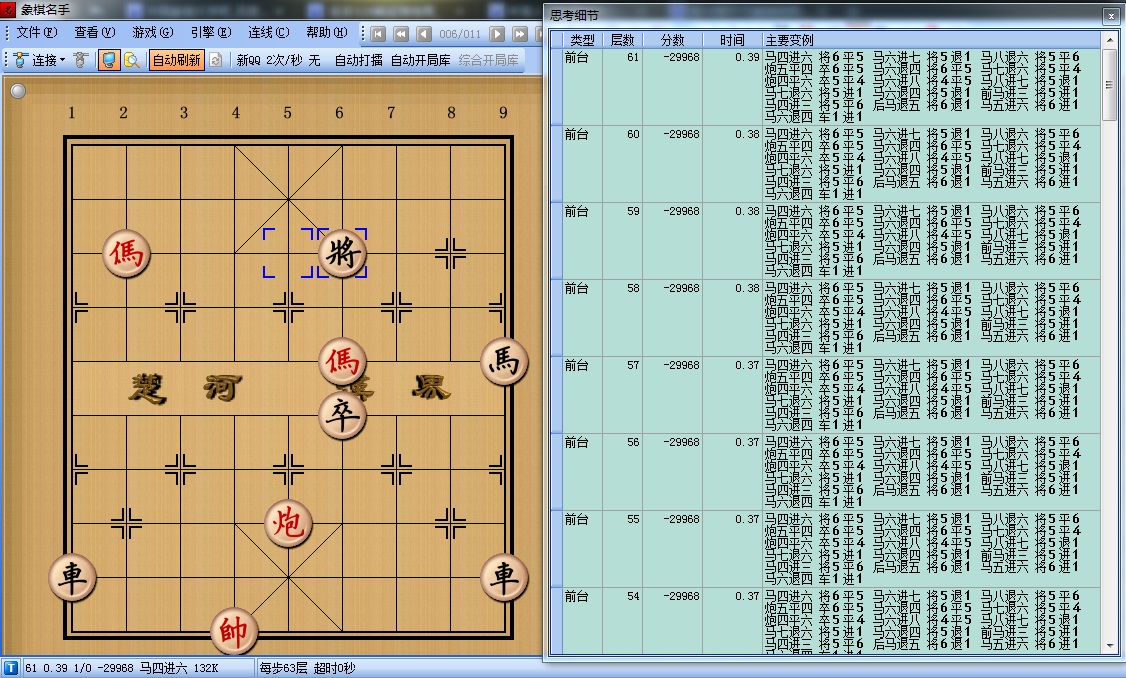The width and height of the screenshot is (1126, 678).
Task: Jump to first move with leftmost navigation icon
Action: (x=378, y=33)
